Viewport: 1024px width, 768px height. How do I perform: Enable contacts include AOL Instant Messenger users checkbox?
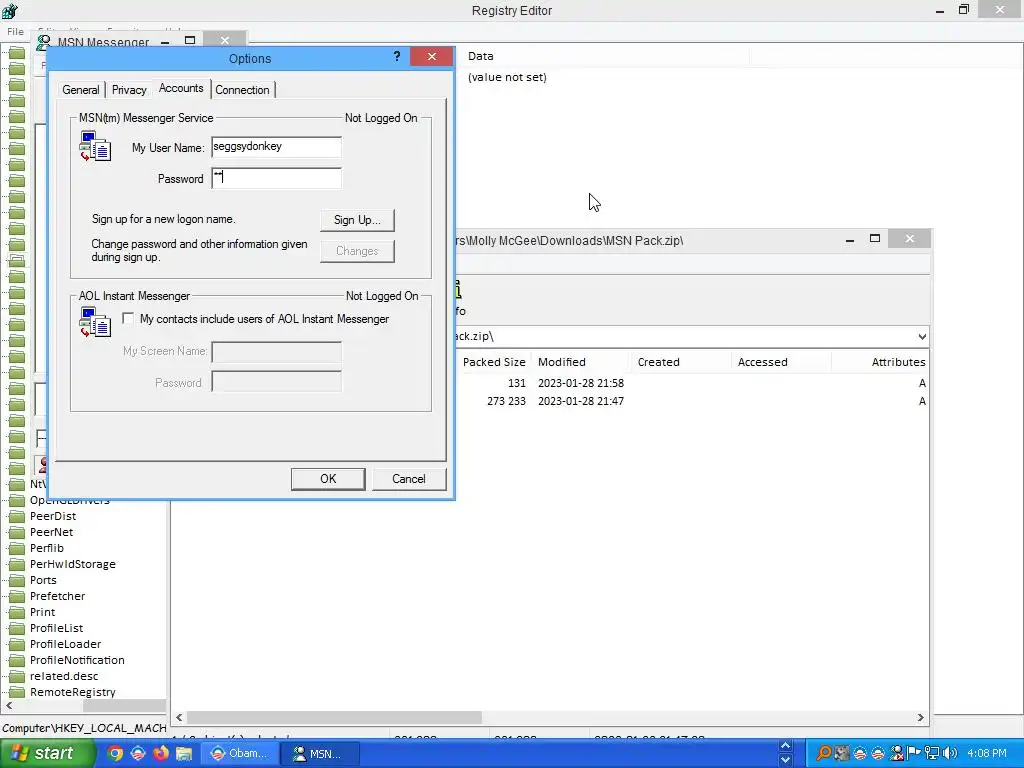pos(128,319)
